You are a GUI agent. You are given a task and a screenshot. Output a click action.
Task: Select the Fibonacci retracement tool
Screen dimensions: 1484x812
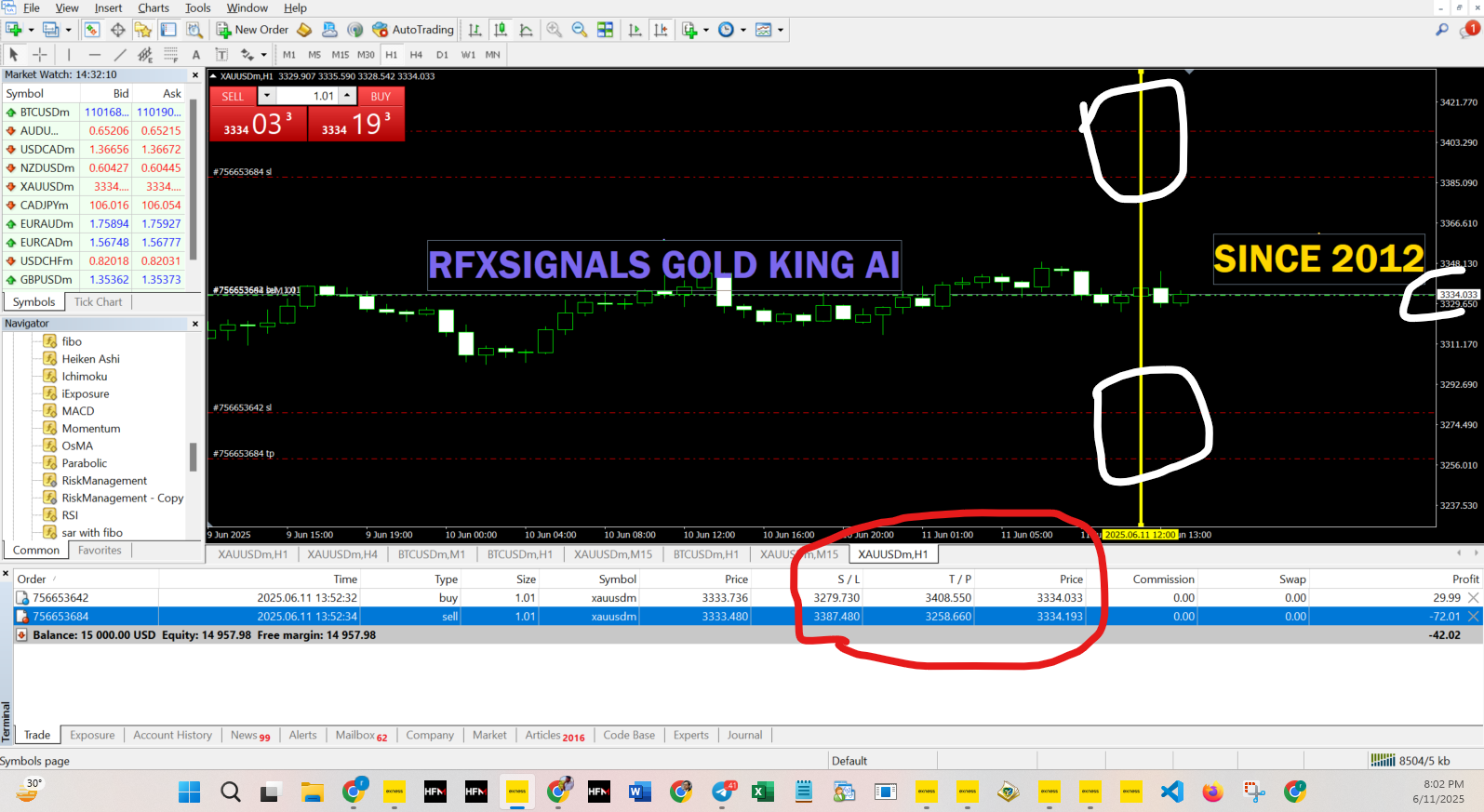point(170,55)
